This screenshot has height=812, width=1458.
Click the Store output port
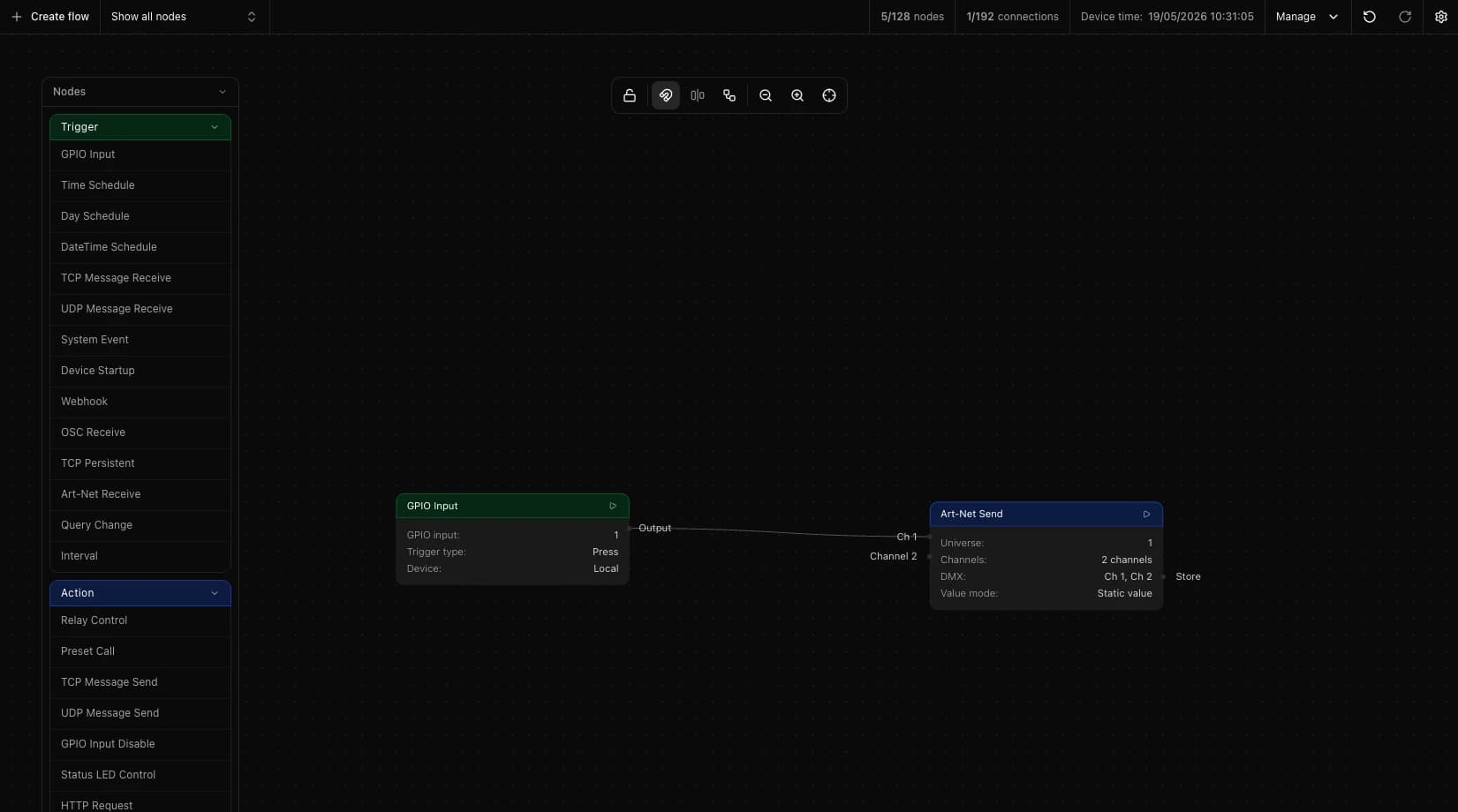point(1164,576)
